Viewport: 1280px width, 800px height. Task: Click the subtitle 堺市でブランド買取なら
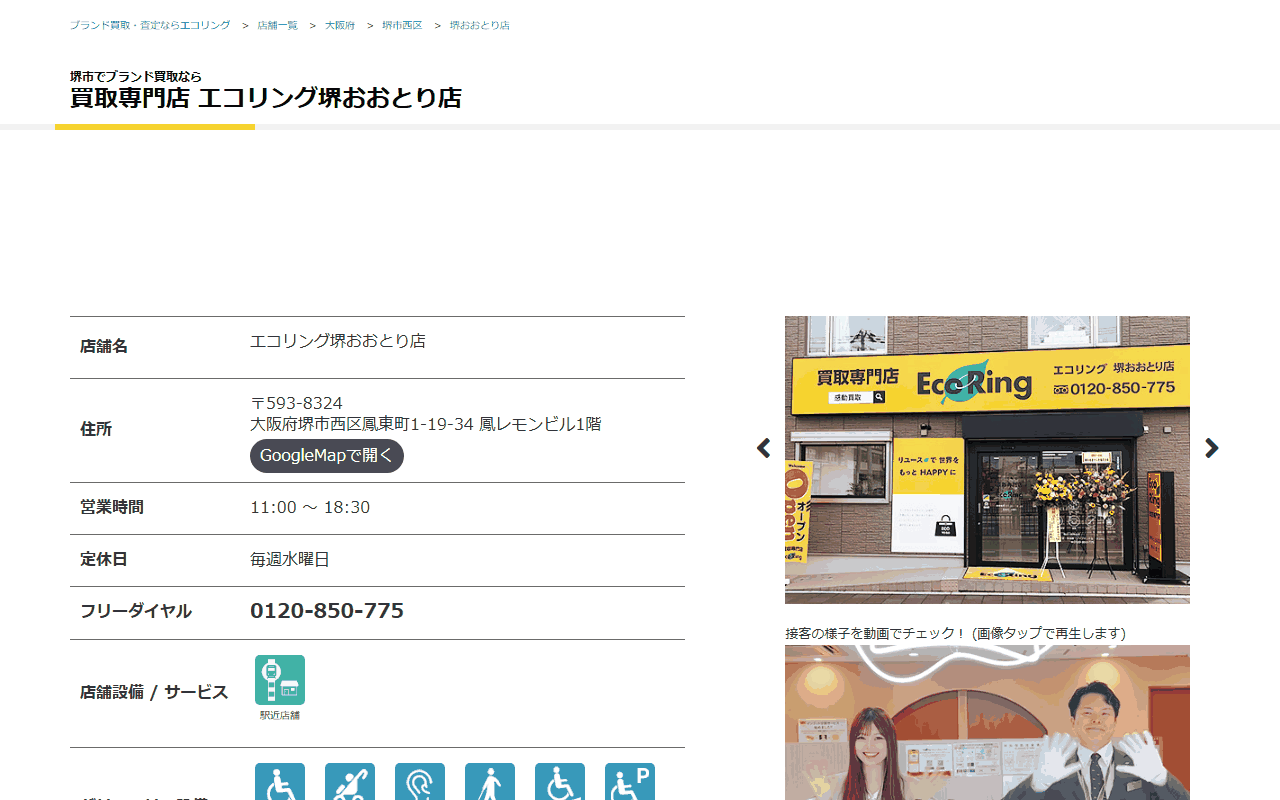click(x=136, y=76)
